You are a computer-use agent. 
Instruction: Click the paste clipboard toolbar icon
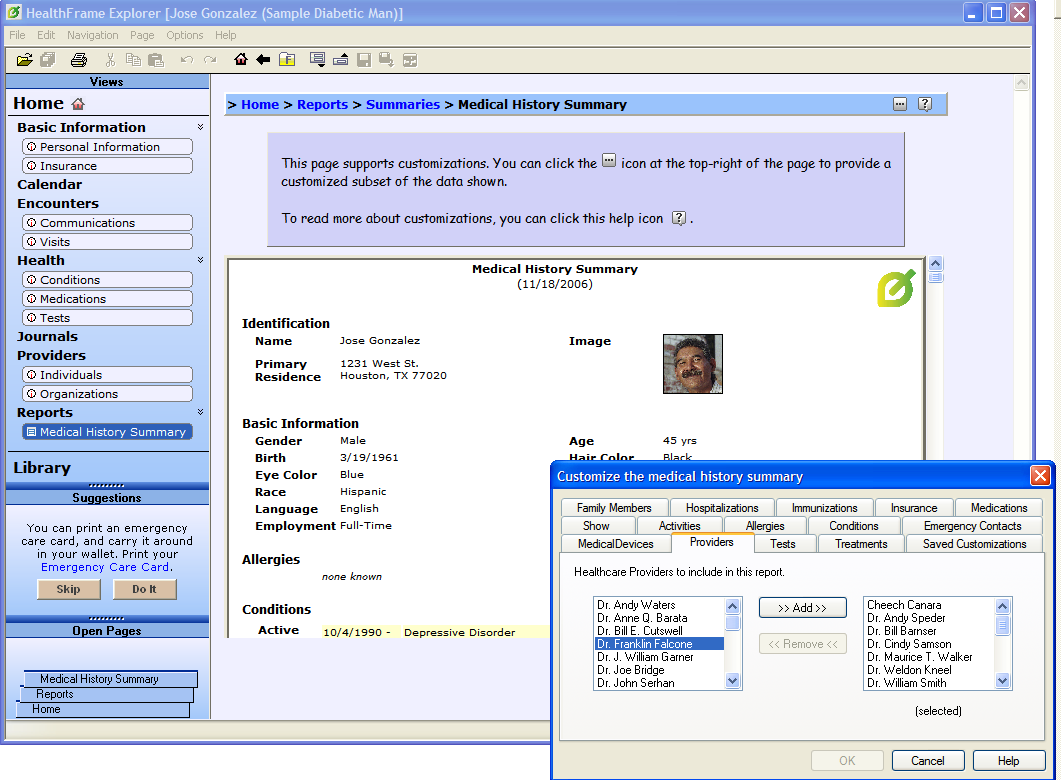[156, 60]
